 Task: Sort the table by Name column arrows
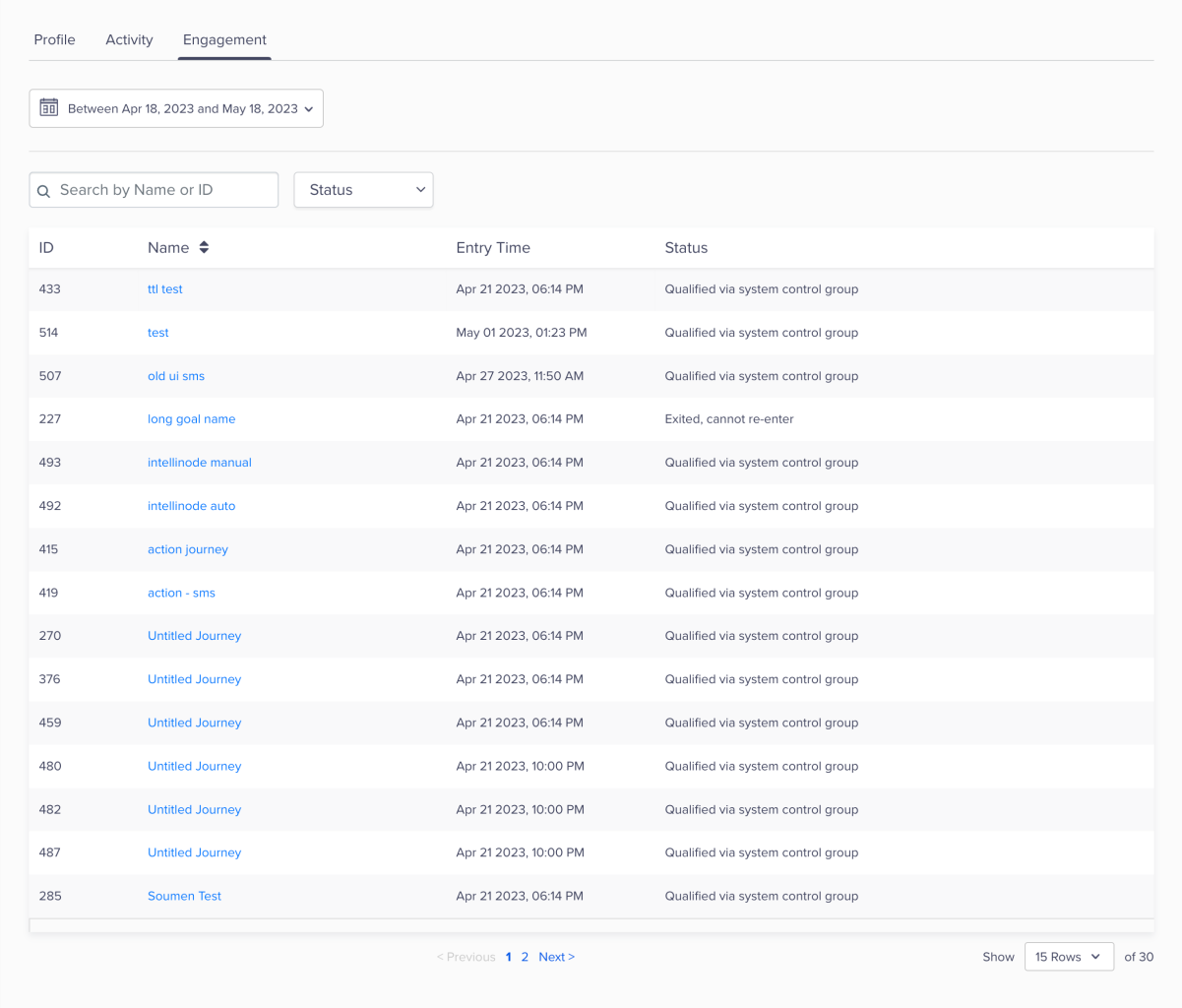[x=204, y=248]
